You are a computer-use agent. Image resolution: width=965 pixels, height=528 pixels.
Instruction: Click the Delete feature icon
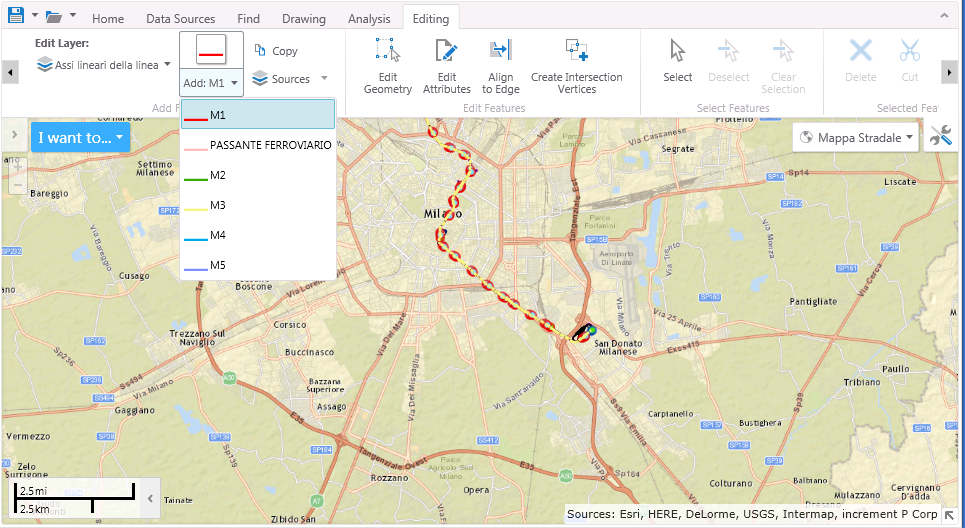click(860, 61)
